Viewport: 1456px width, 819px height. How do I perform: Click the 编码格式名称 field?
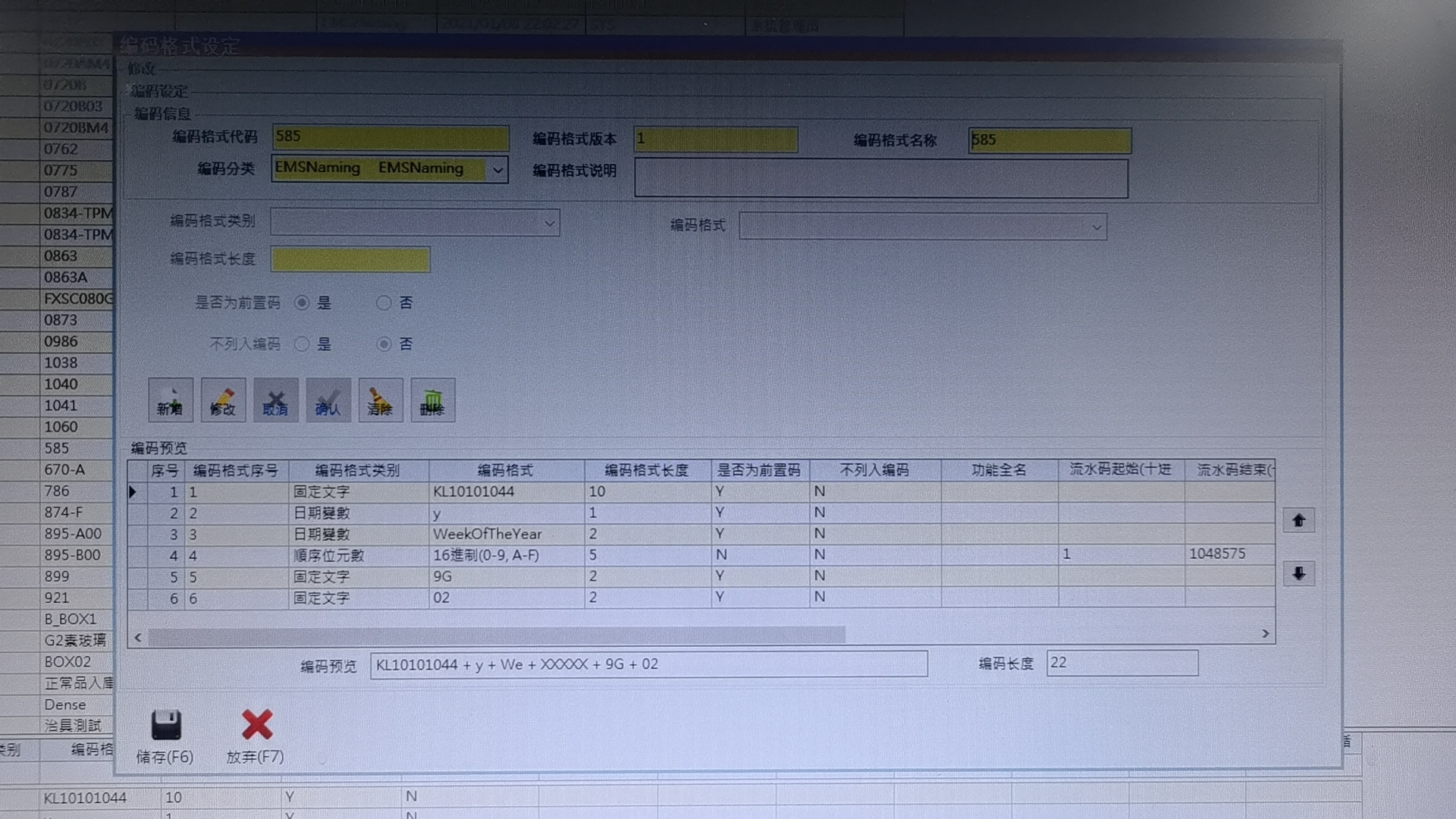pos(1050,140)
